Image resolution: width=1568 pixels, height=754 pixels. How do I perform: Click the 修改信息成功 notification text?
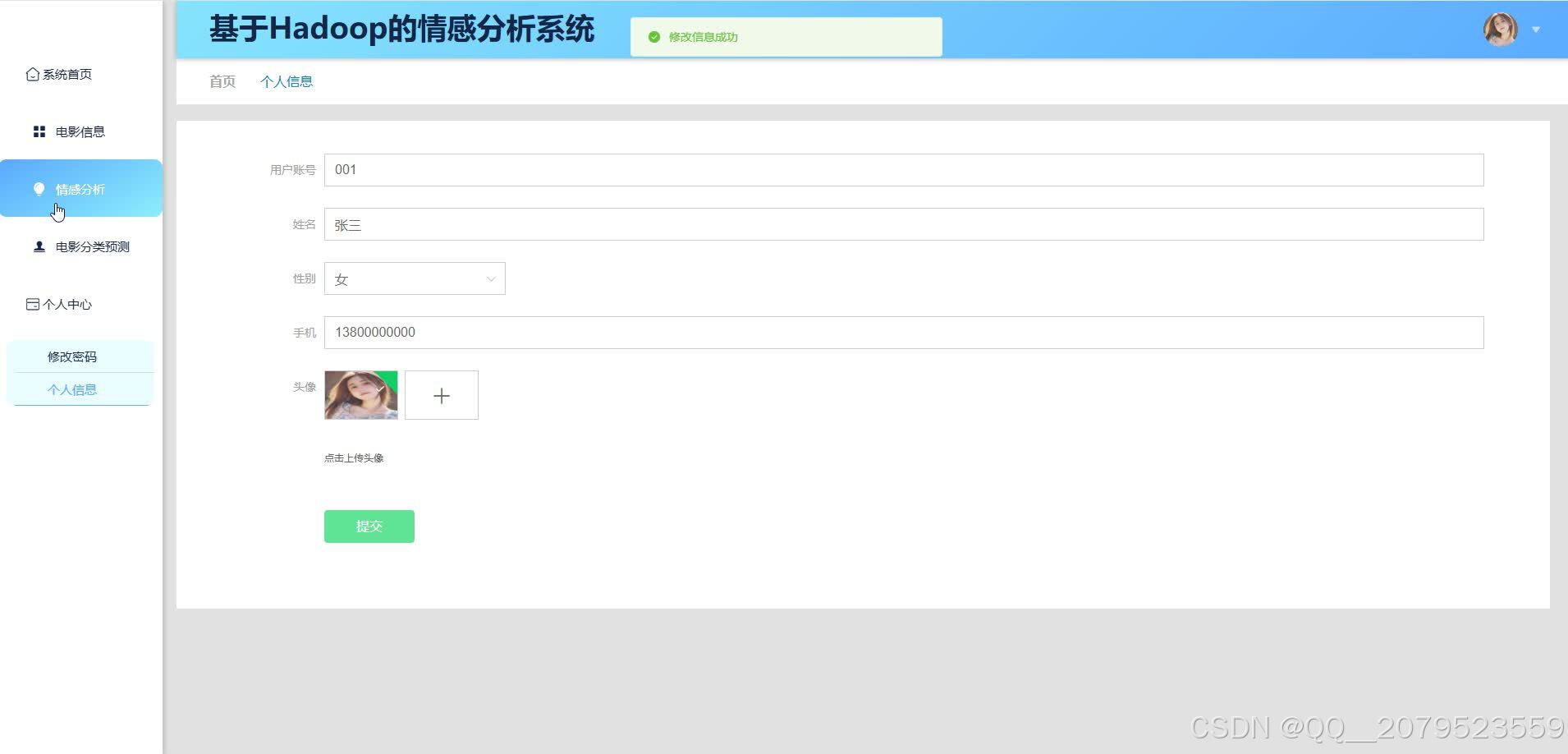704,37
